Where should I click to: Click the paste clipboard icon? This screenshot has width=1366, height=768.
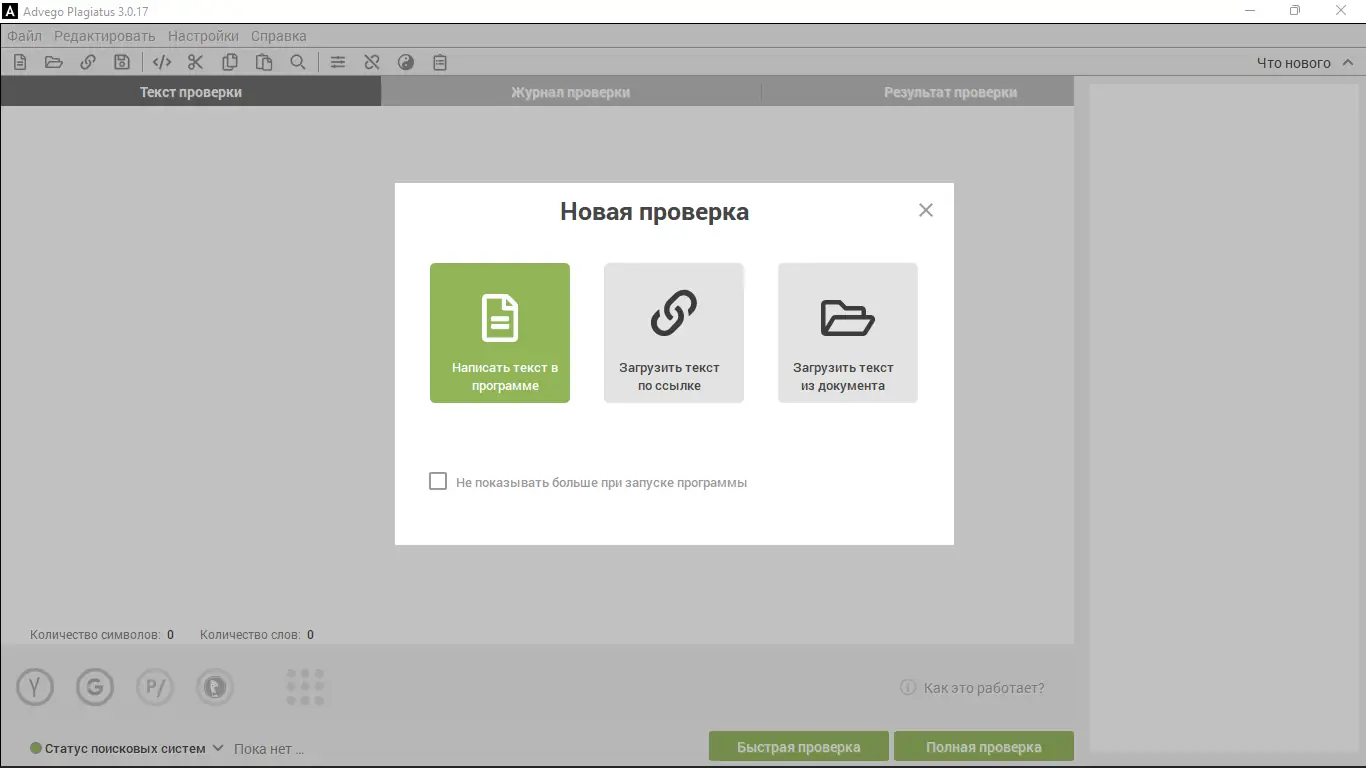(x=264, y=62)
